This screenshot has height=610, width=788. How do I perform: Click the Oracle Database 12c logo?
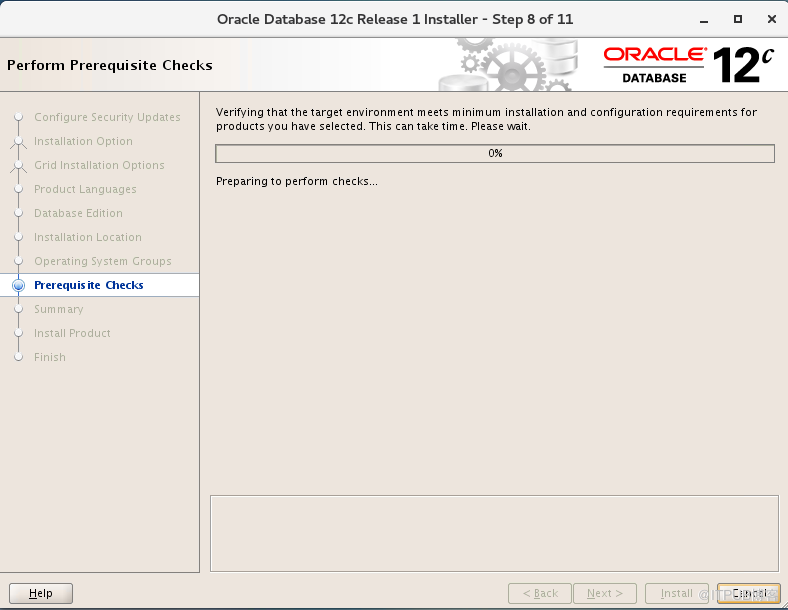point(688,65)
